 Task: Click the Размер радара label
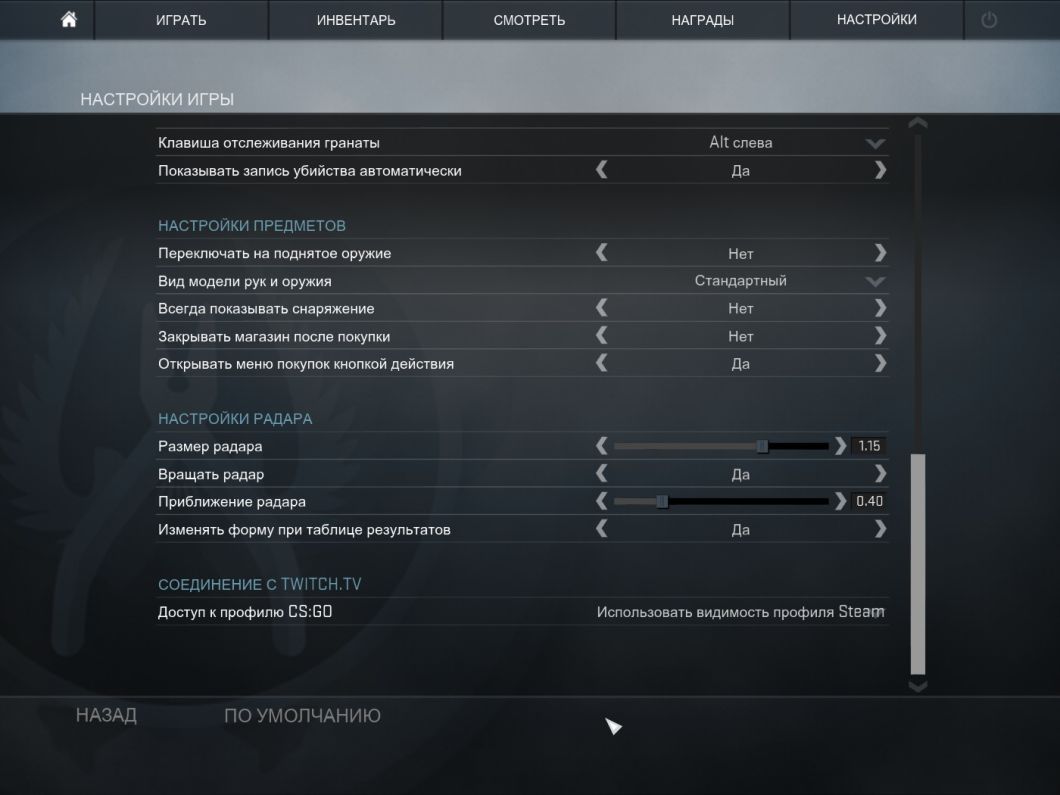click(210, 446)
